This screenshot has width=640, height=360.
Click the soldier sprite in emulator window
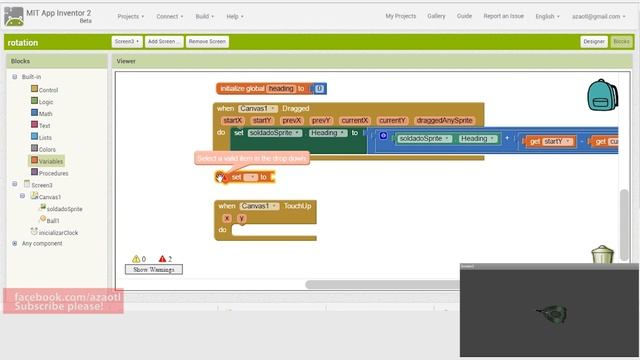(552, 314)
